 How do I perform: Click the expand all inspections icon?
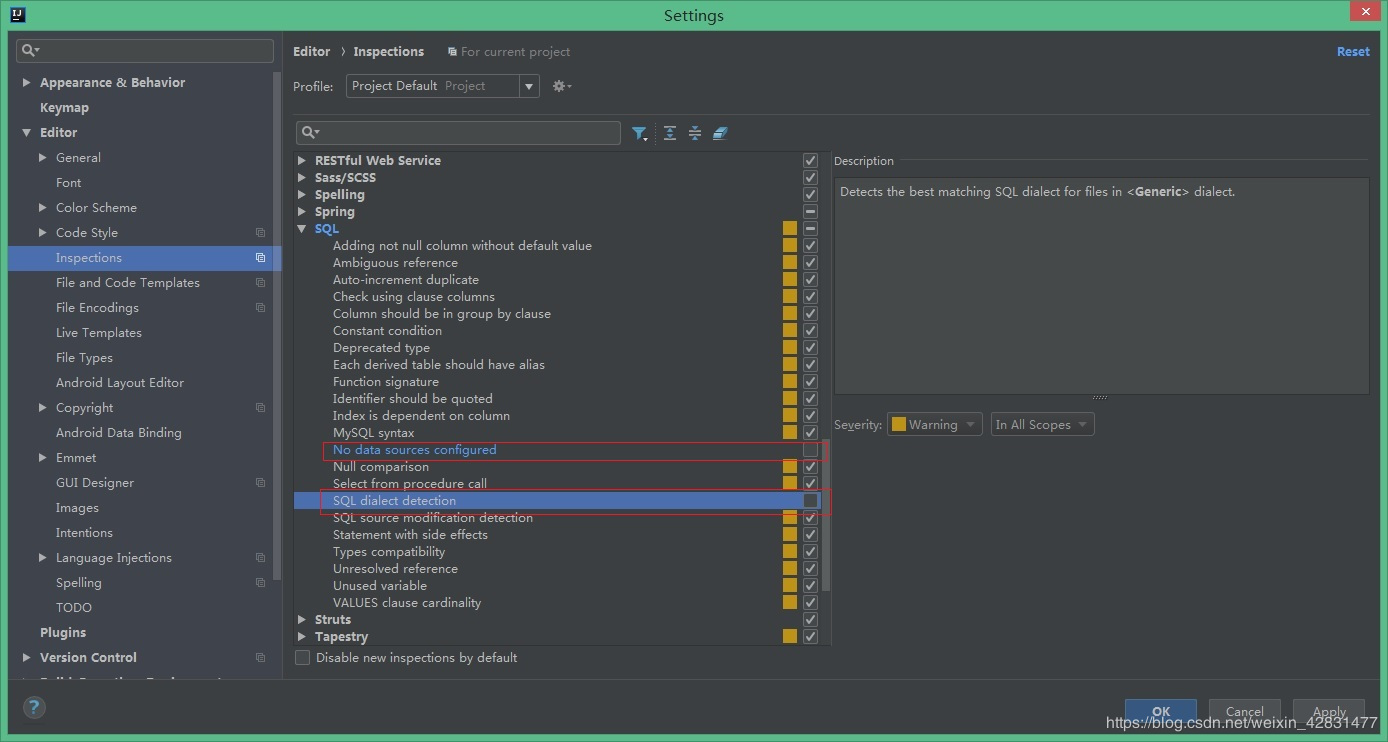[x=670, y=133]
